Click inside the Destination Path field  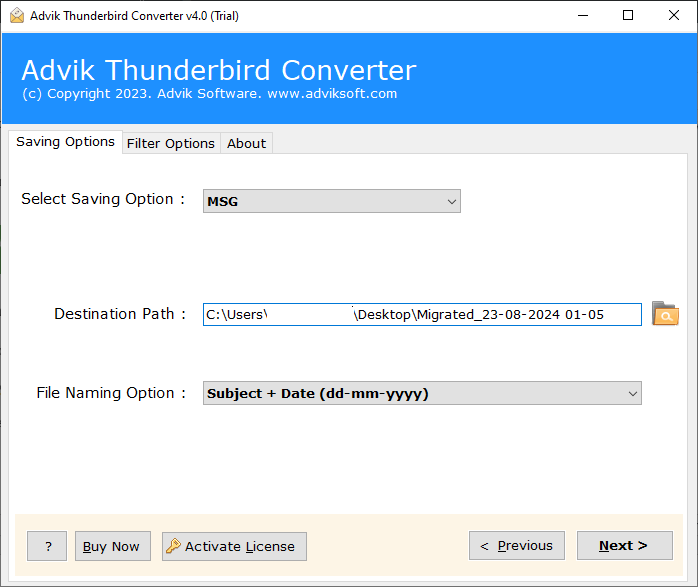[422, 314]
